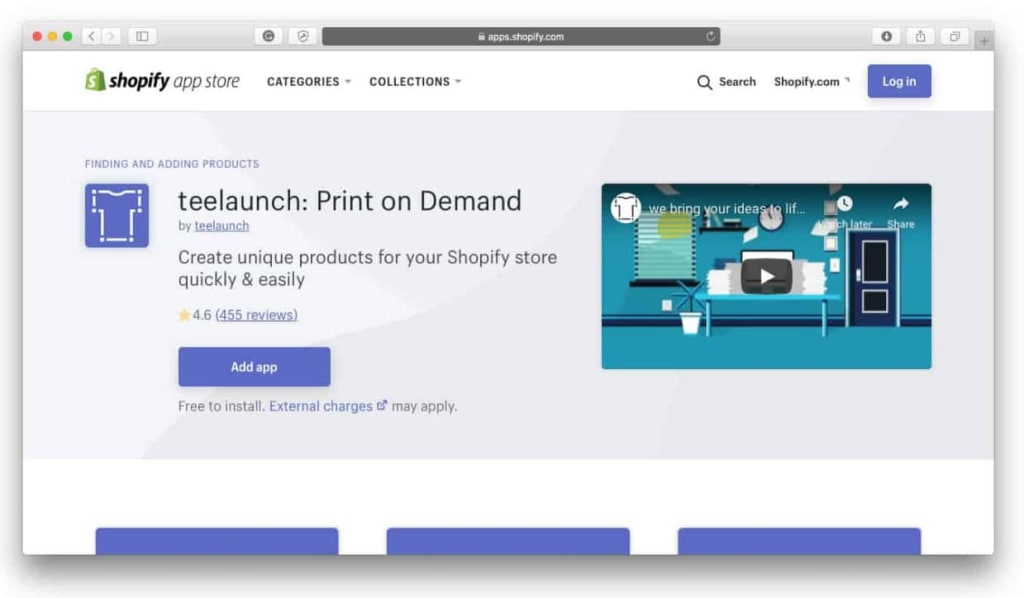Open the shield privacy extension icon

pyautogui.click(x=303, y=37)
